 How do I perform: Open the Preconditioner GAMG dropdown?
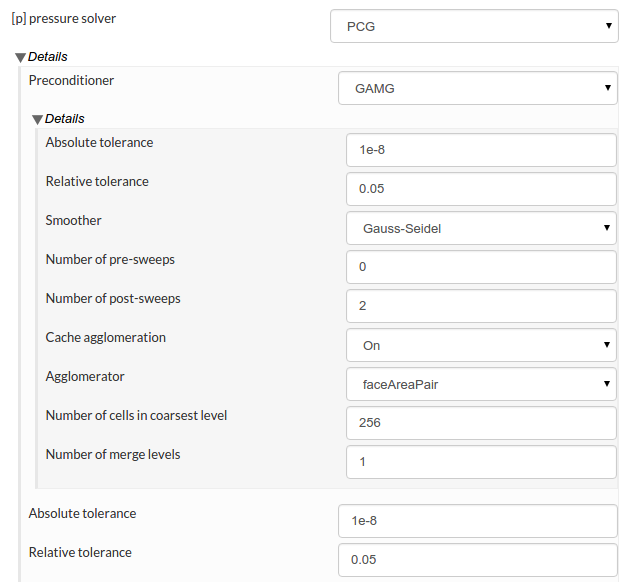[x=478, y=88]
